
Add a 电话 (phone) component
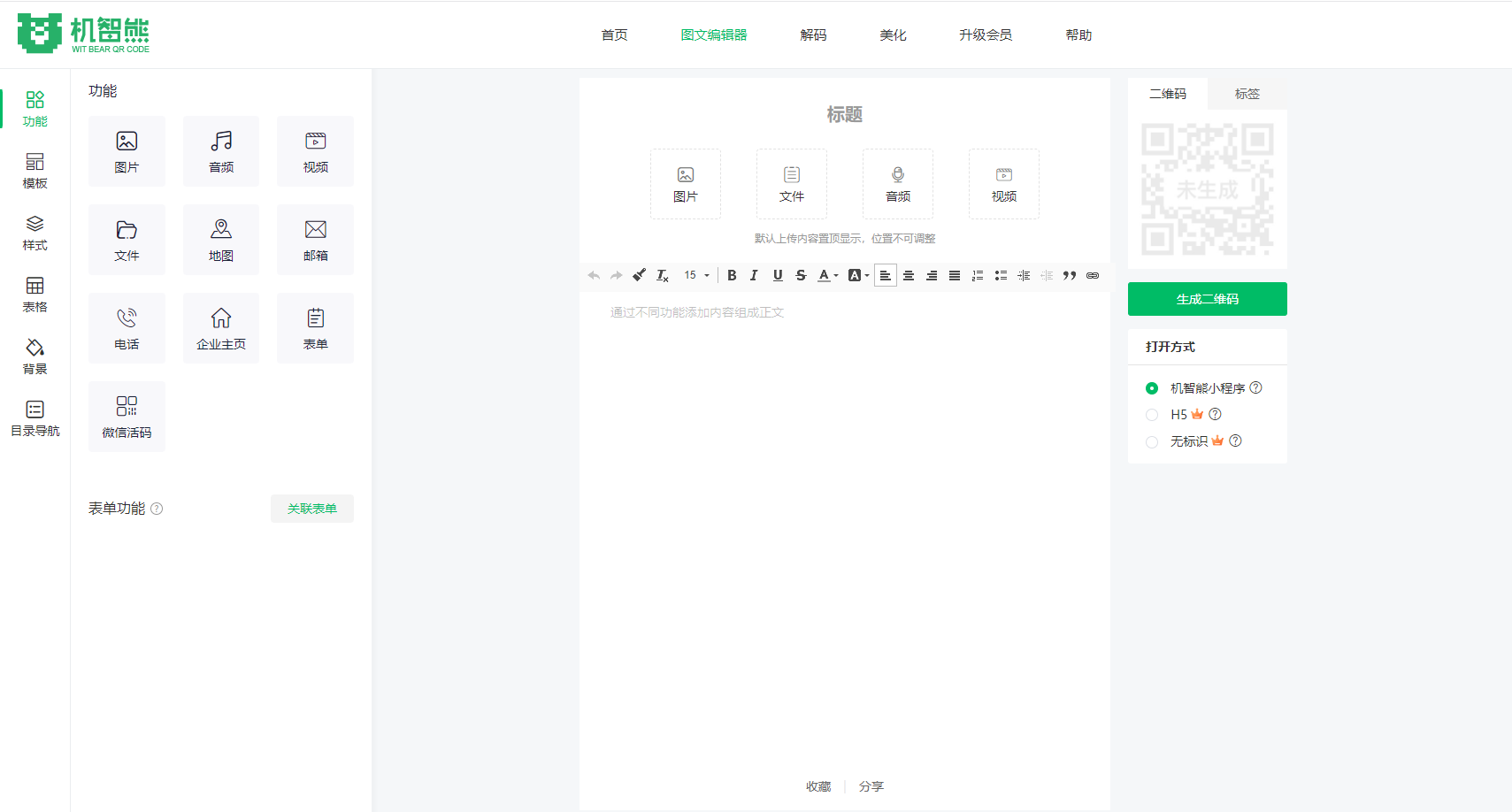pyautogui.click(x=127, y=328)
